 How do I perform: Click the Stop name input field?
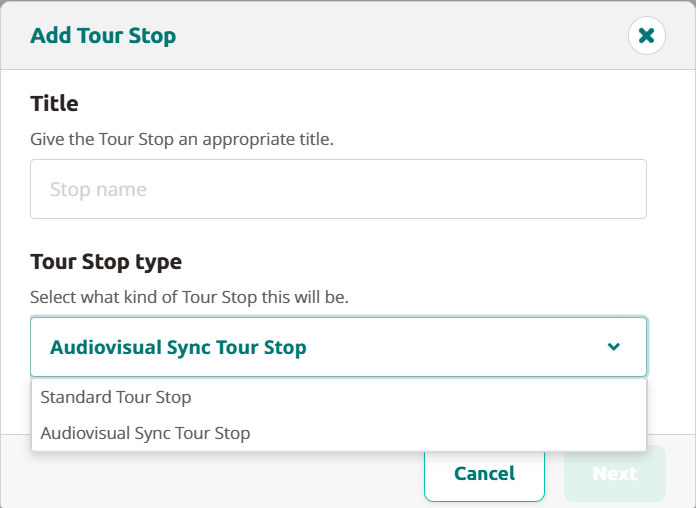click(x=338, y=189)
